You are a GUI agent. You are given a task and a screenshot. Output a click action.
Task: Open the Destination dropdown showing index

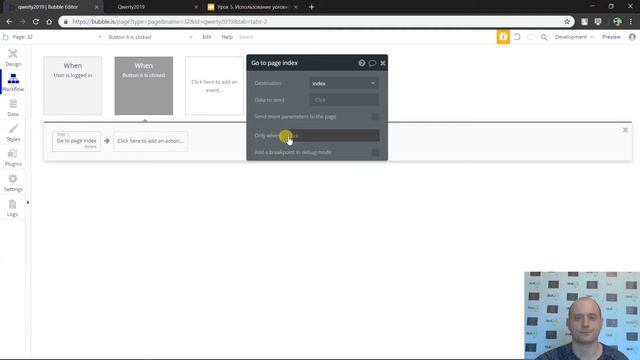coord(344,83)
